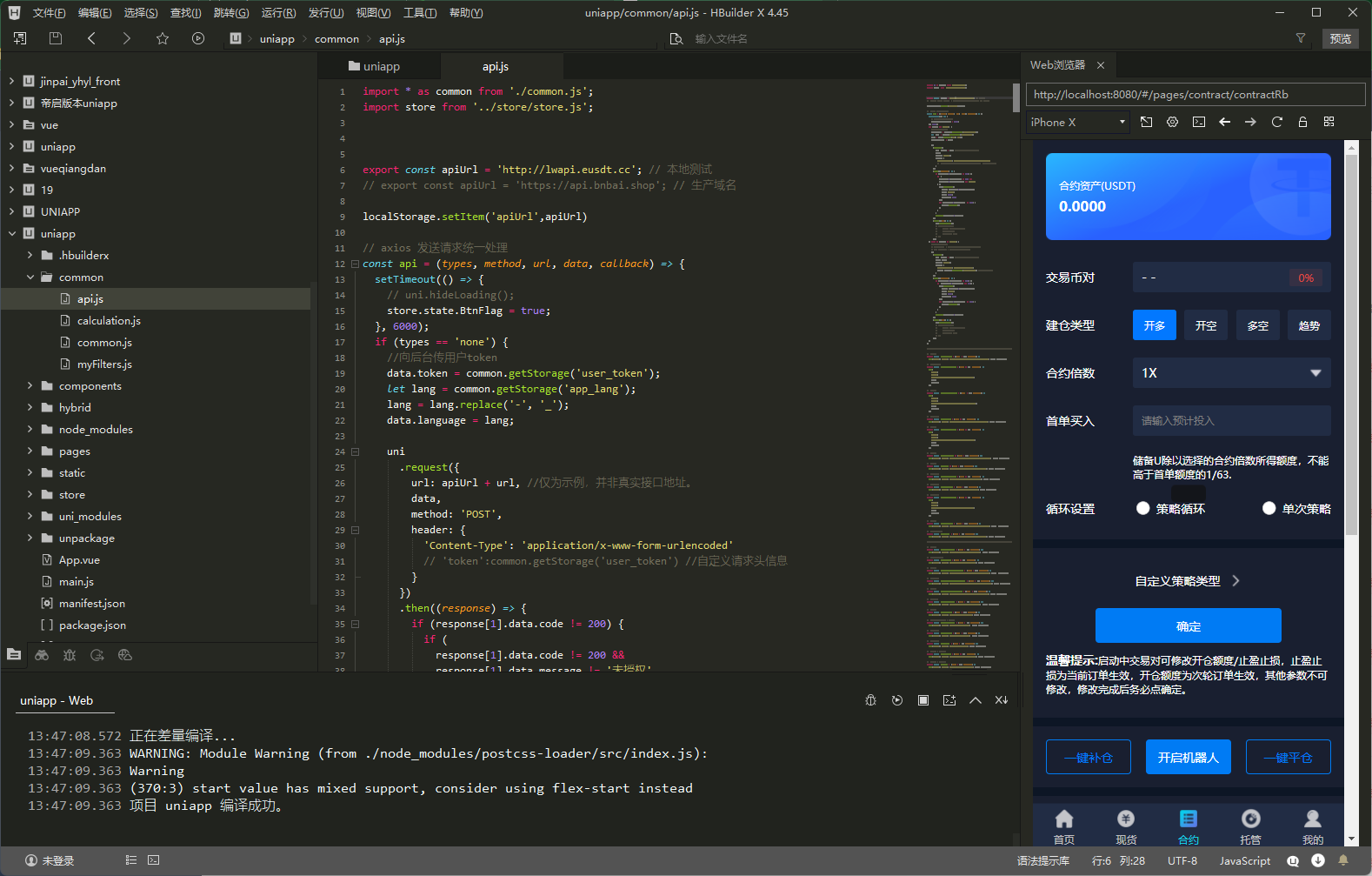Select the 单次策略 radio button
1372x876 pixels.
(1269, 508)
